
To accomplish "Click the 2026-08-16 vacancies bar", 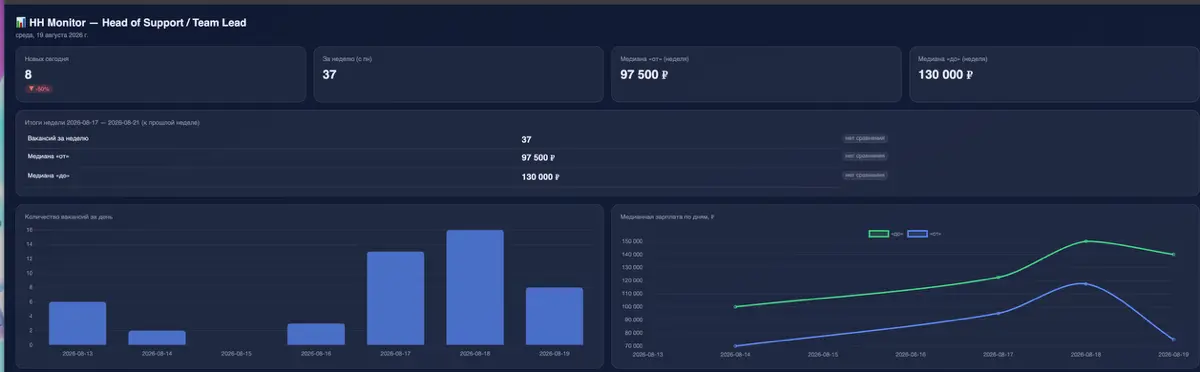I will tap(316, 335).
